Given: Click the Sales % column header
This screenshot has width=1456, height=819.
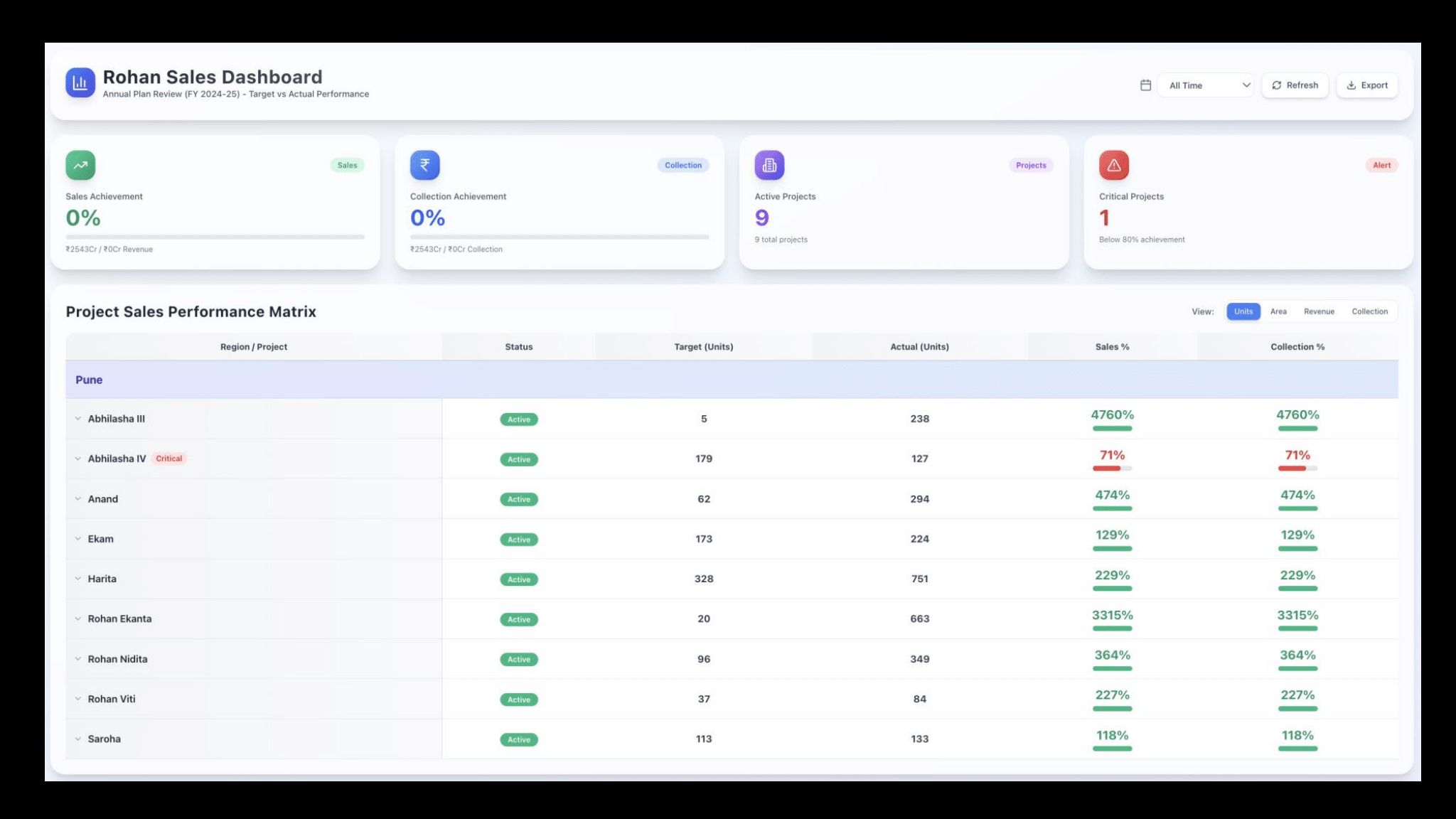Looking at the screenshot, I should pos(1112,347).
